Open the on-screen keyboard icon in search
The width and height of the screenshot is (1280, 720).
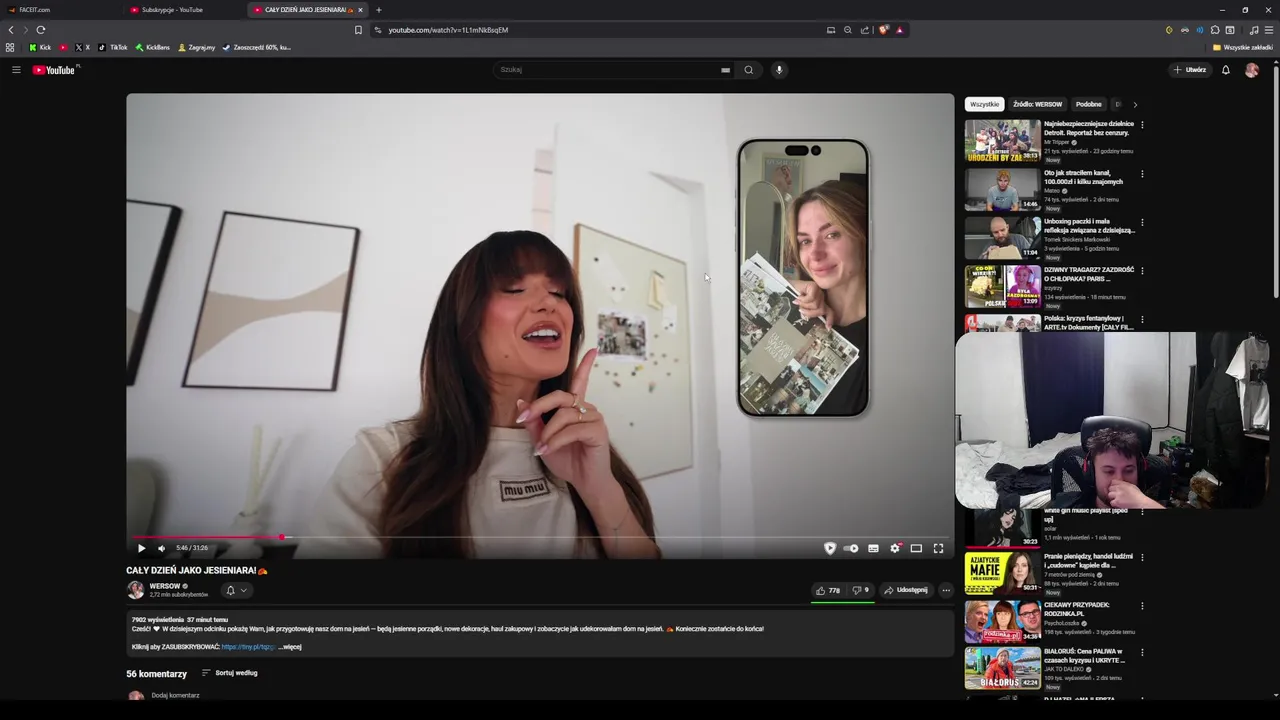point(725,70)
